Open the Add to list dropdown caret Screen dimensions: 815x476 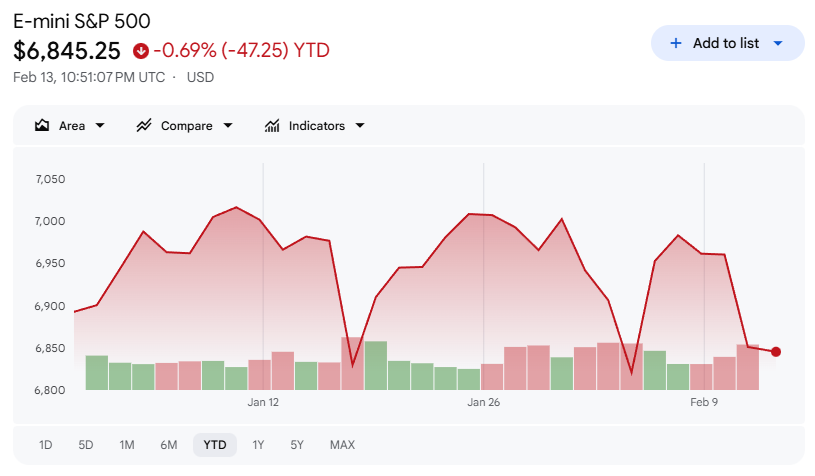pos(778,43)
